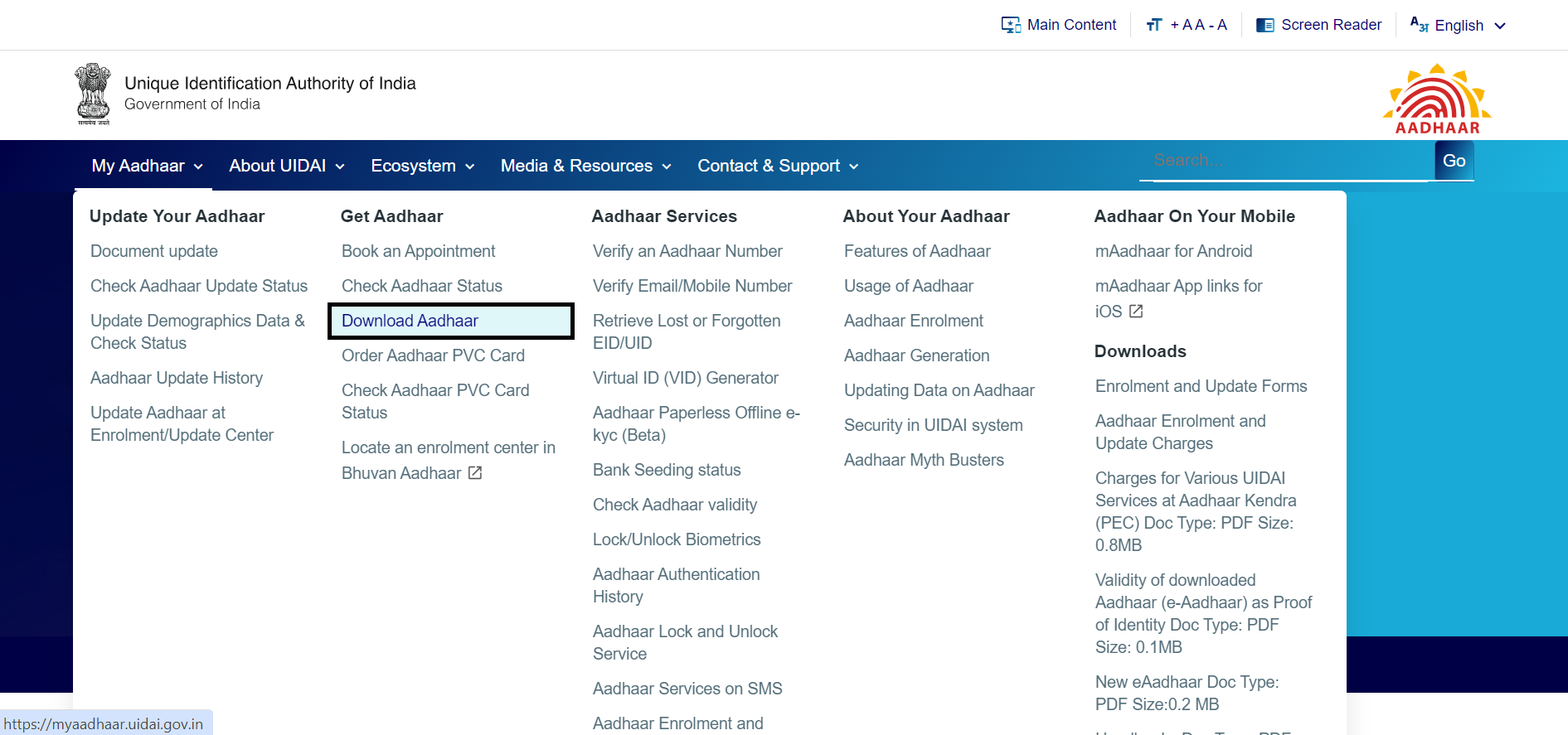
Task: Click the Aadhaar sun logo
Action: (x=1437, y=99)
